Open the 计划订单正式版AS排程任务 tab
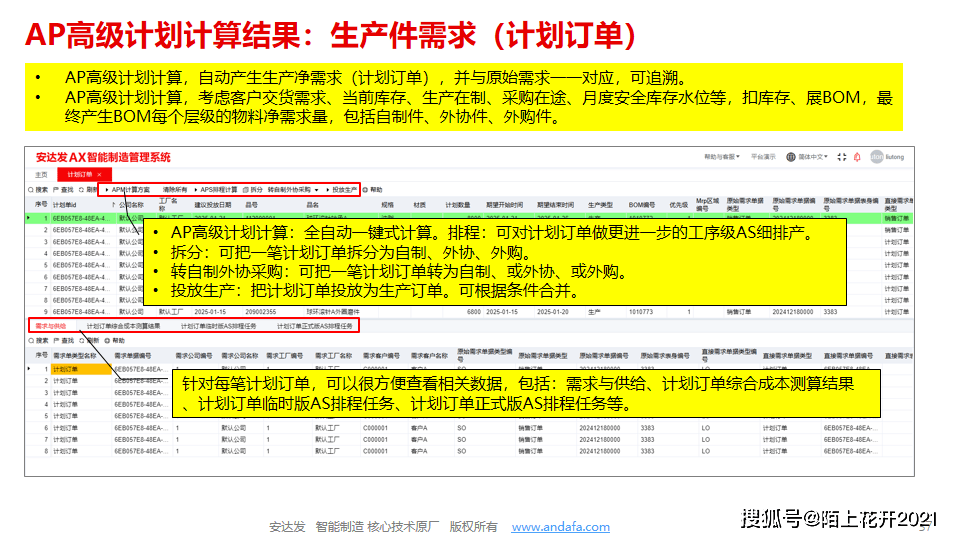960x540 pixels. (315, 326)
